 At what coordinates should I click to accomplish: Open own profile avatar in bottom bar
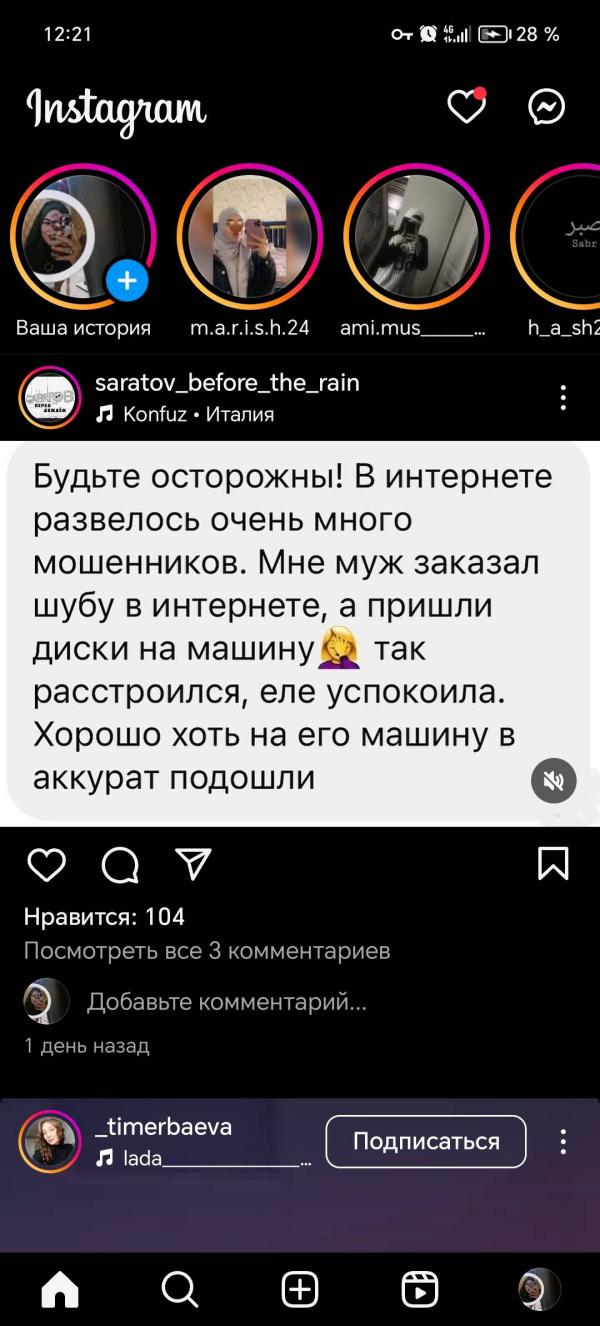540,1289
